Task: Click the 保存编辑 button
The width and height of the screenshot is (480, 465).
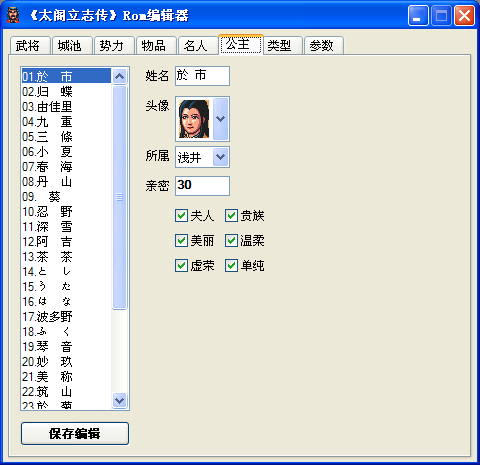Action: point(75,433)
